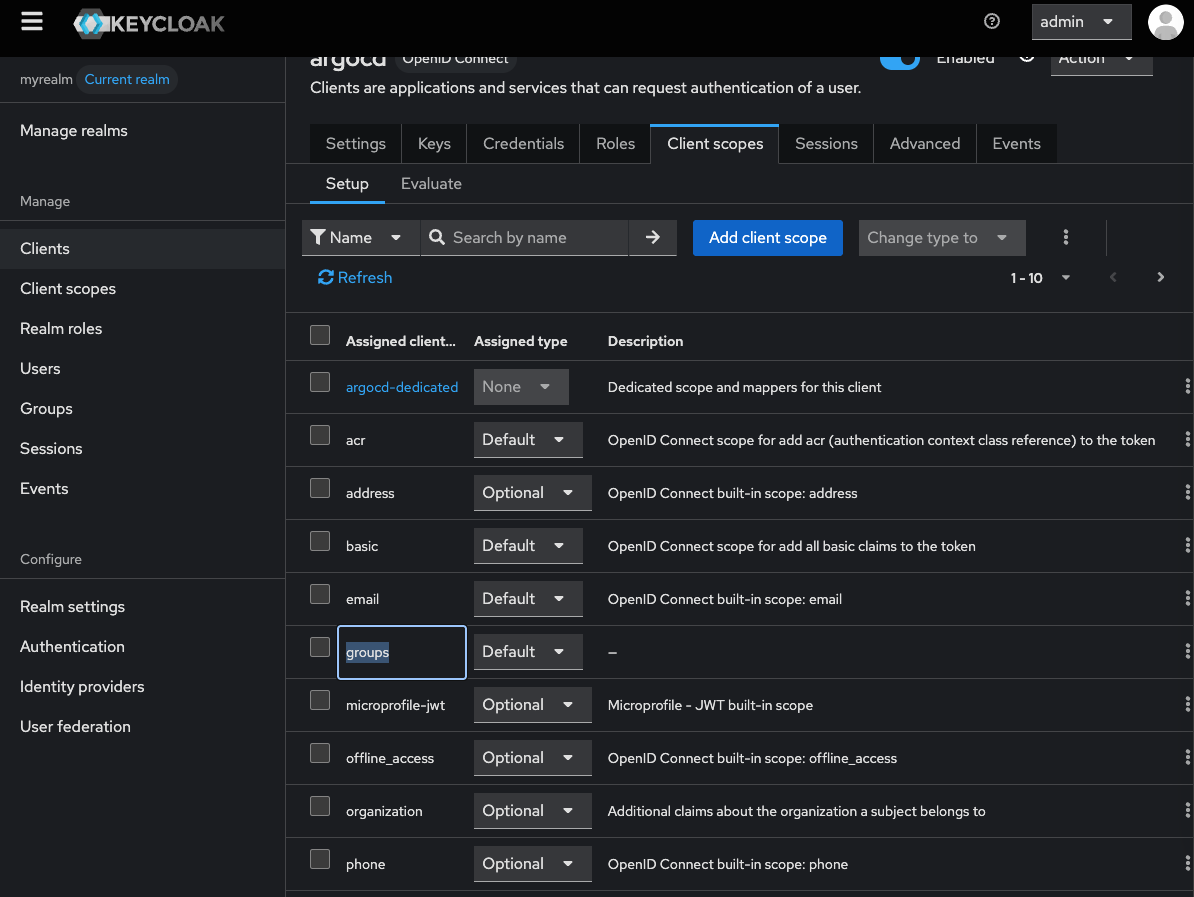The width and height of the screenshot is (1194, 897).
Task: Open the Evaluate sub-tab
Action: pyautogui.click(x=431, y=184)
